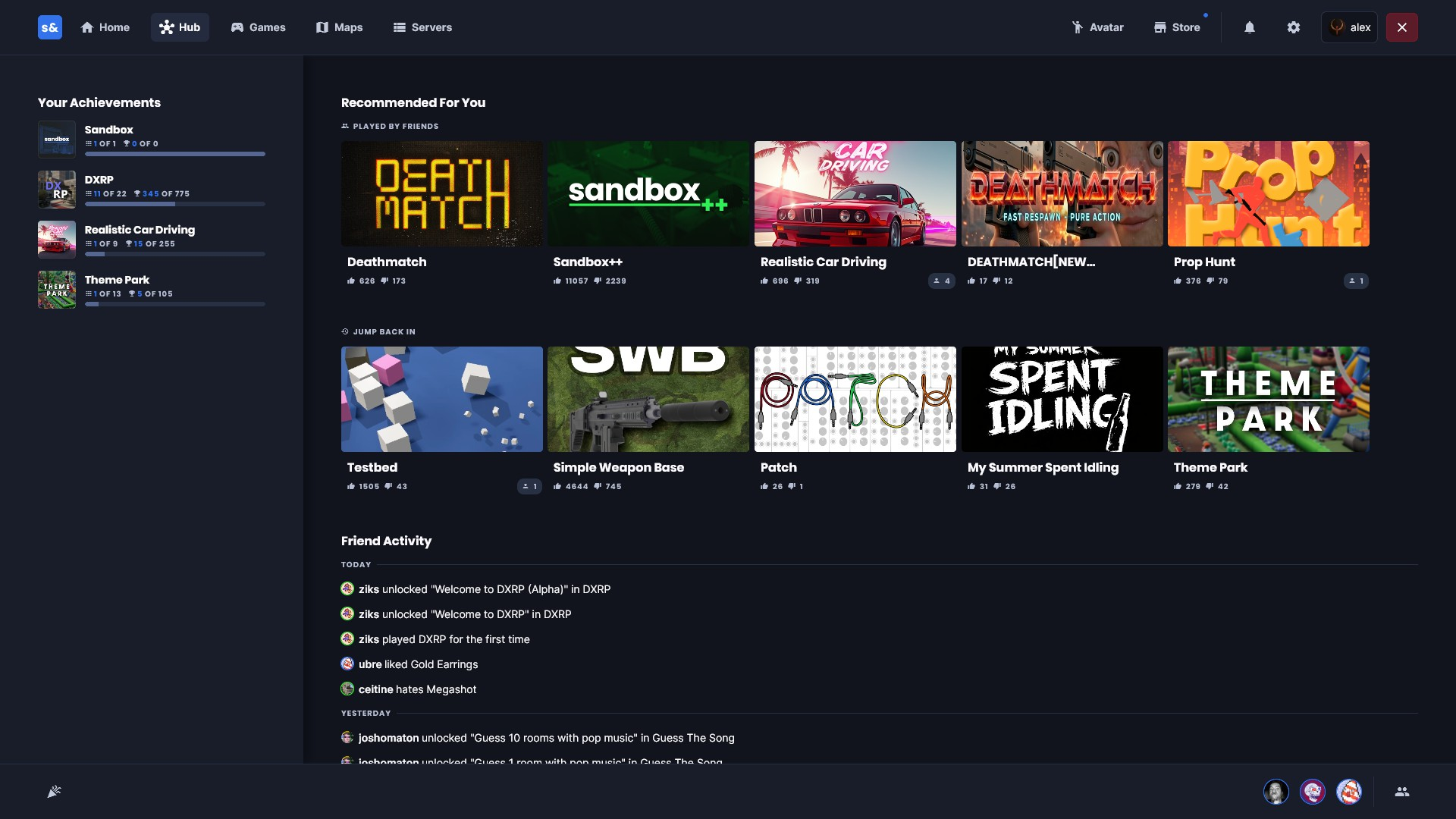Image resolution: width=1456 pixels, height=819 pixels.
Task: Open the Prop Hunt game thumbnail
Action: (1268, 193)
